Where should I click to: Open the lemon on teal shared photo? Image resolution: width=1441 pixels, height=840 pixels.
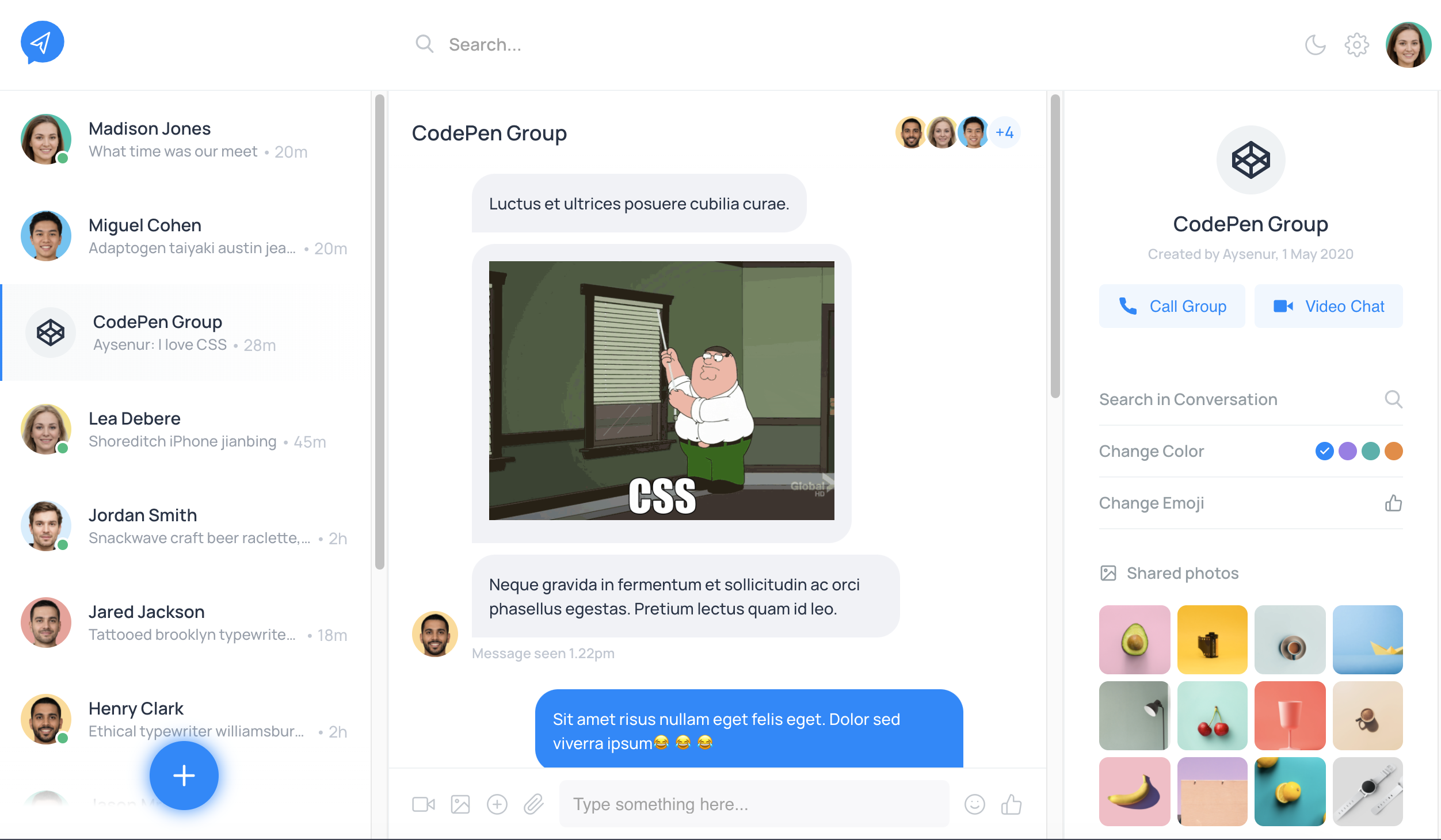coord(1290,792)
